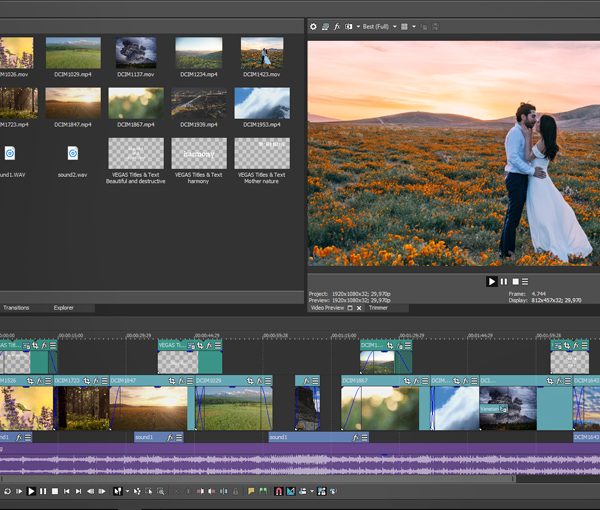Click Play in the timeline transport bar

31,491
